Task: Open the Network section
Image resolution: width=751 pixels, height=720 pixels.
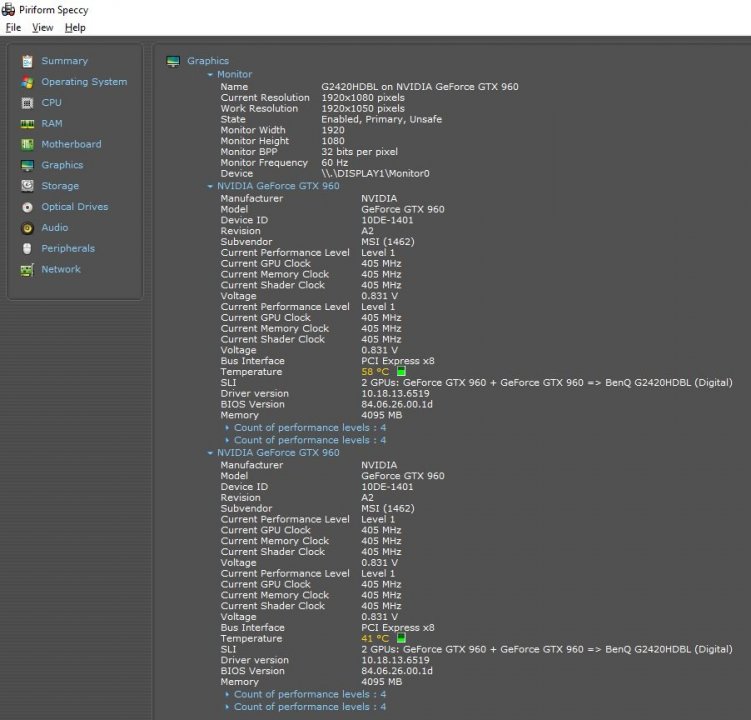Action: (61, 269)
